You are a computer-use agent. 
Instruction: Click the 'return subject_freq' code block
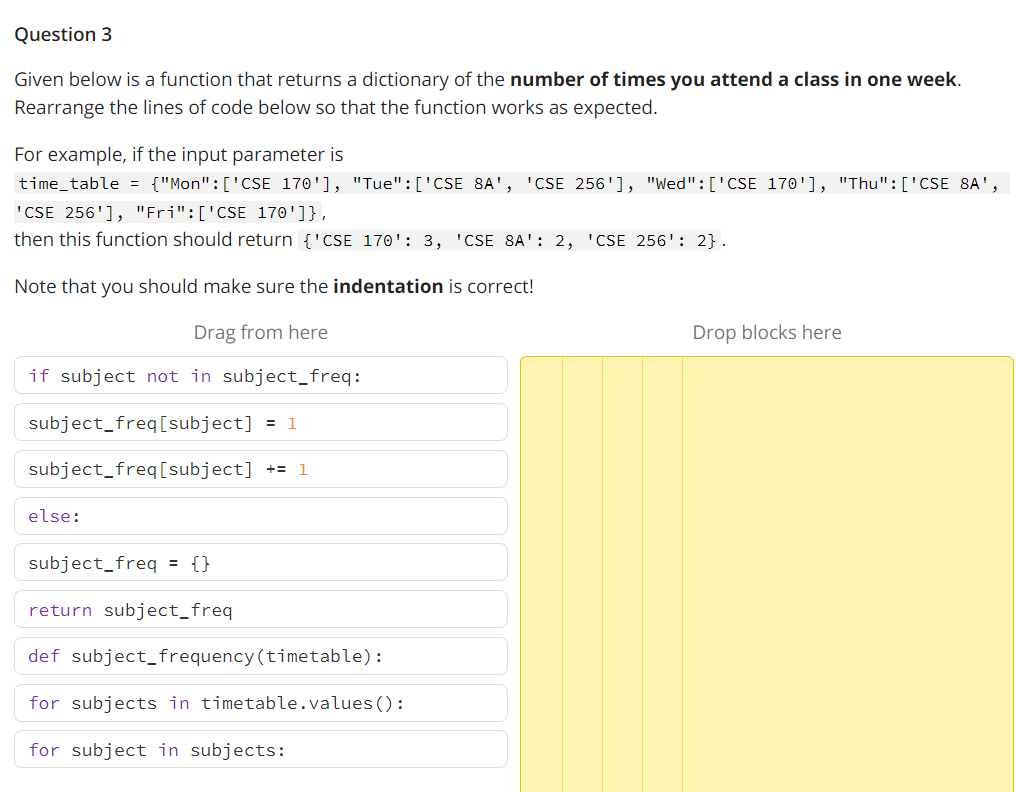tap(260, 609)
